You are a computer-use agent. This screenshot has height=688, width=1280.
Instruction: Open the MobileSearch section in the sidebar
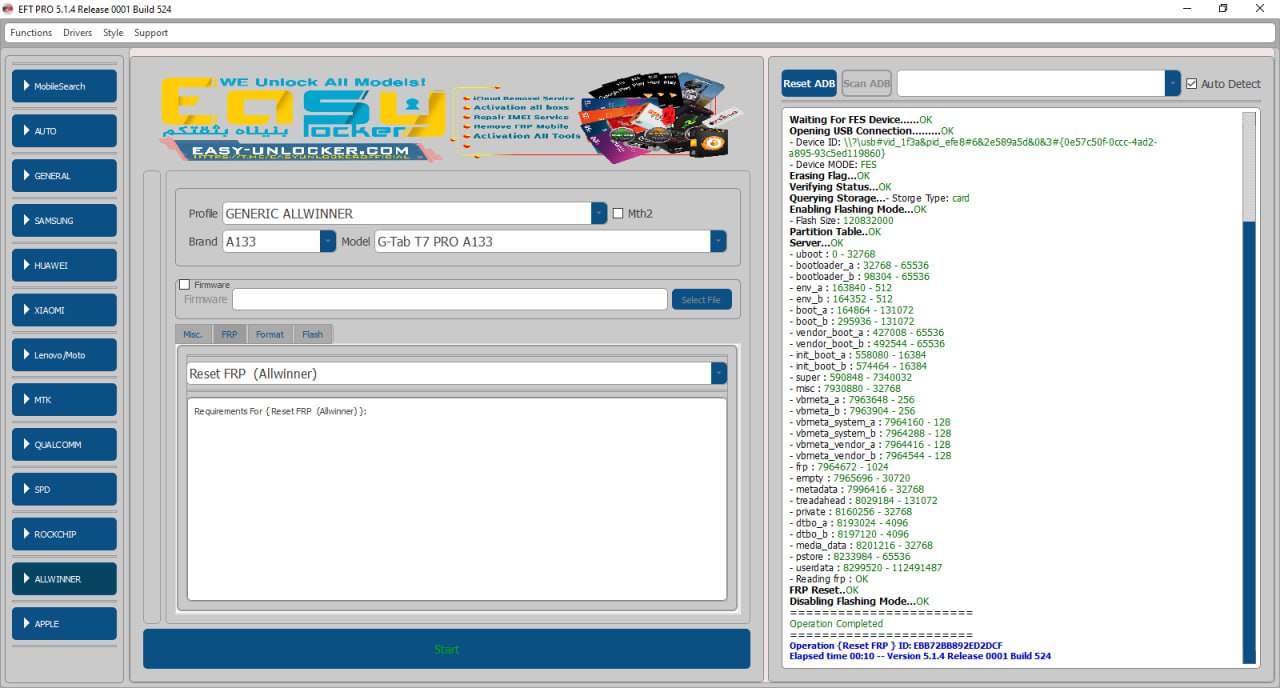[x=64, y=86]
